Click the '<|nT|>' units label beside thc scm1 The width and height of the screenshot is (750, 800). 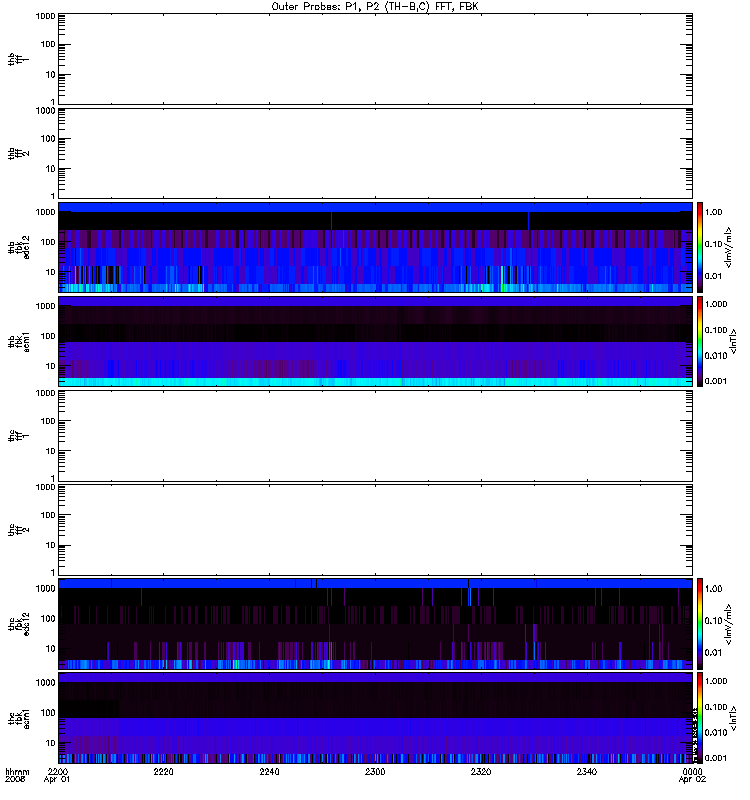coord(734,718)
